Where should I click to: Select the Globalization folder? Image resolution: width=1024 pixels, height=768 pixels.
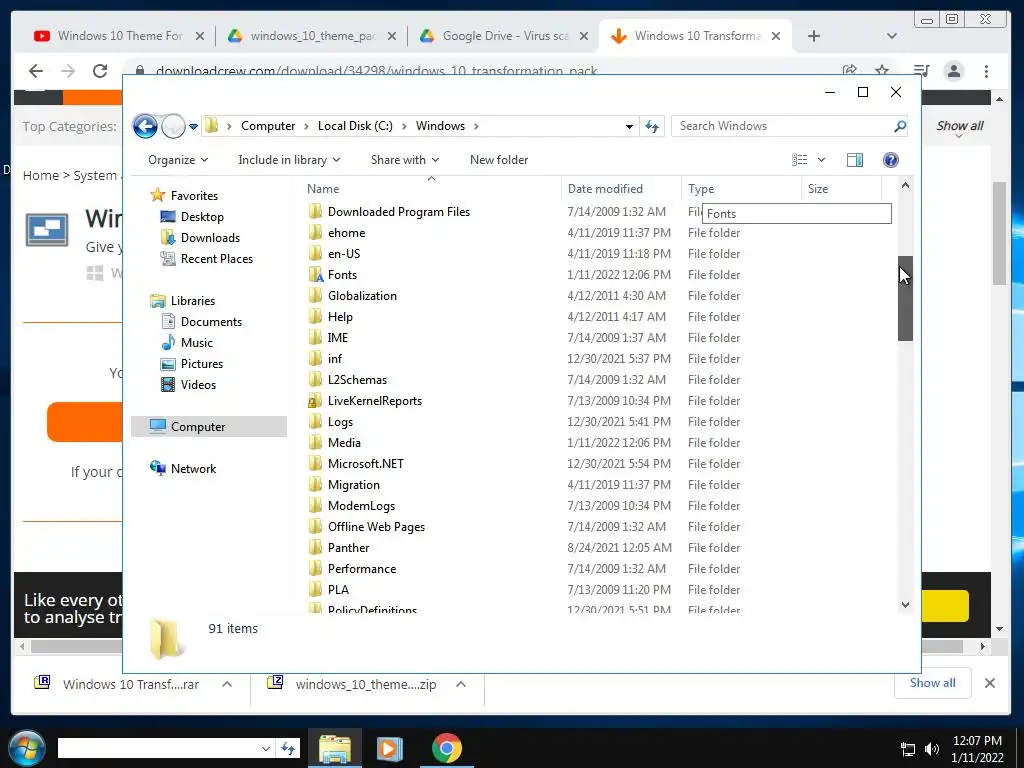(x=362, y=296)
